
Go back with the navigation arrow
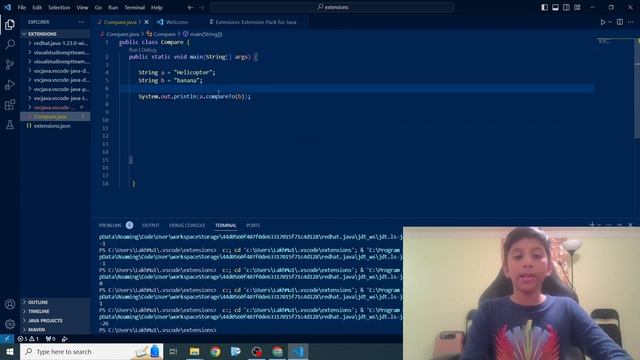[x=191, y=7]
